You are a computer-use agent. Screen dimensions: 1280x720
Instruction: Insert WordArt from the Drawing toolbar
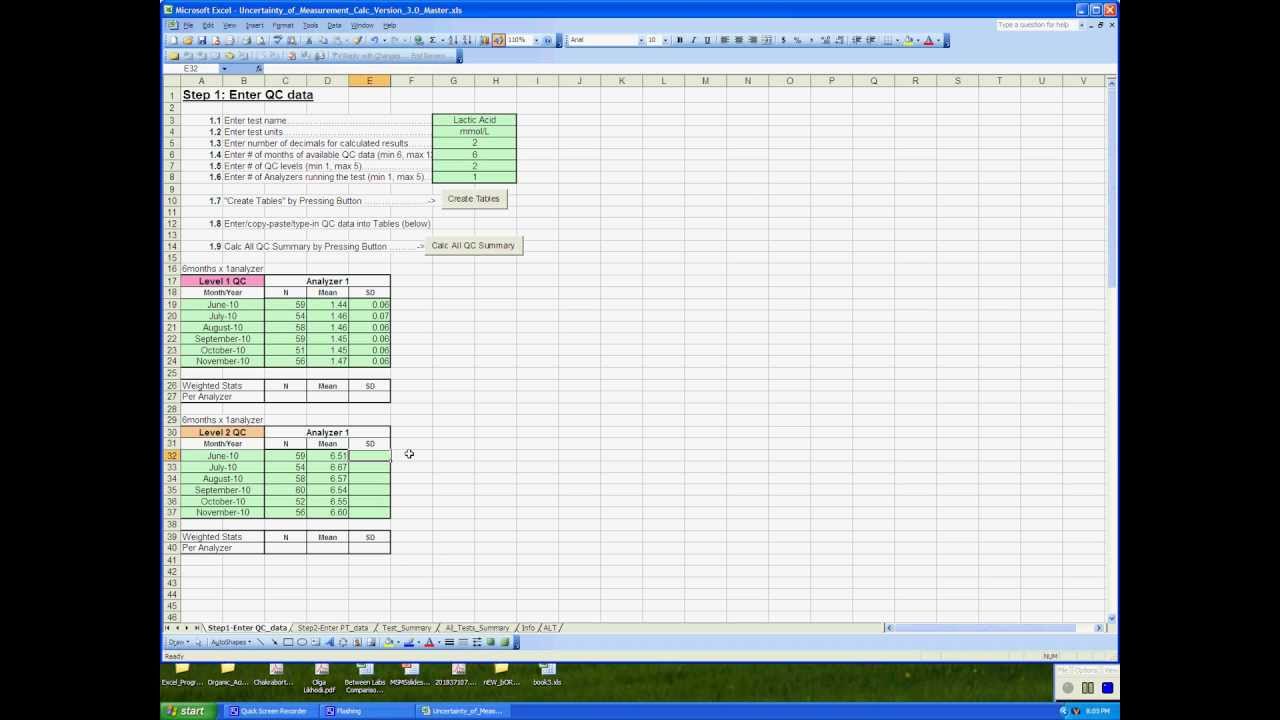click(330, 642)
